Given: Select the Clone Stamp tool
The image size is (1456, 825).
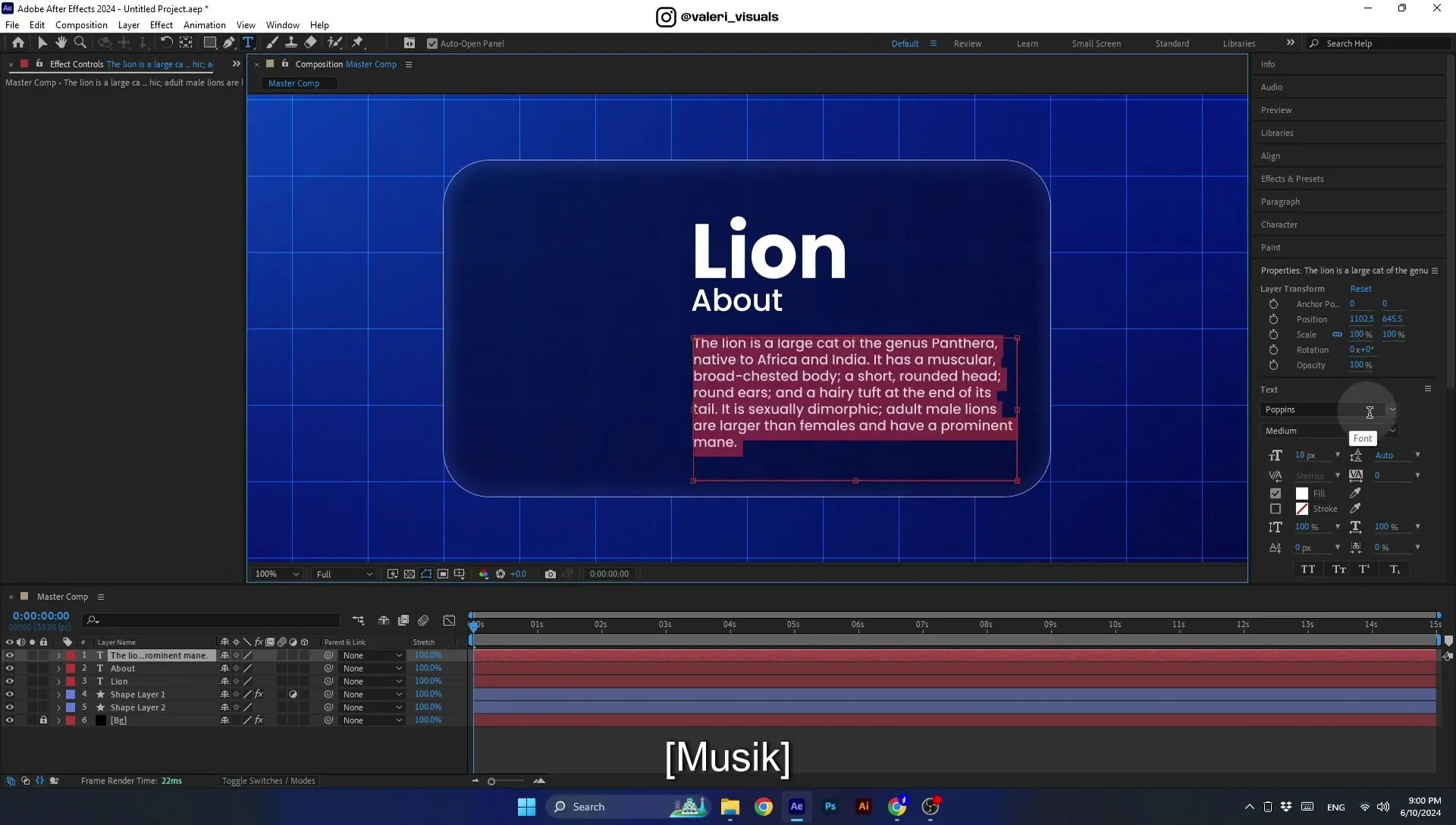Looking at the screenshot, I should (291, 43).
